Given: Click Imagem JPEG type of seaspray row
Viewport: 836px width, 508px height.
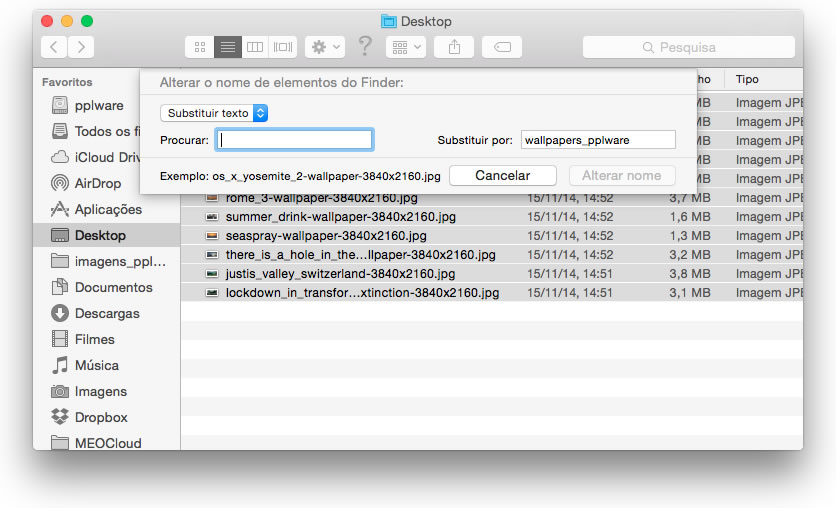Looking at the screenshot, I should tap(769, 236).
